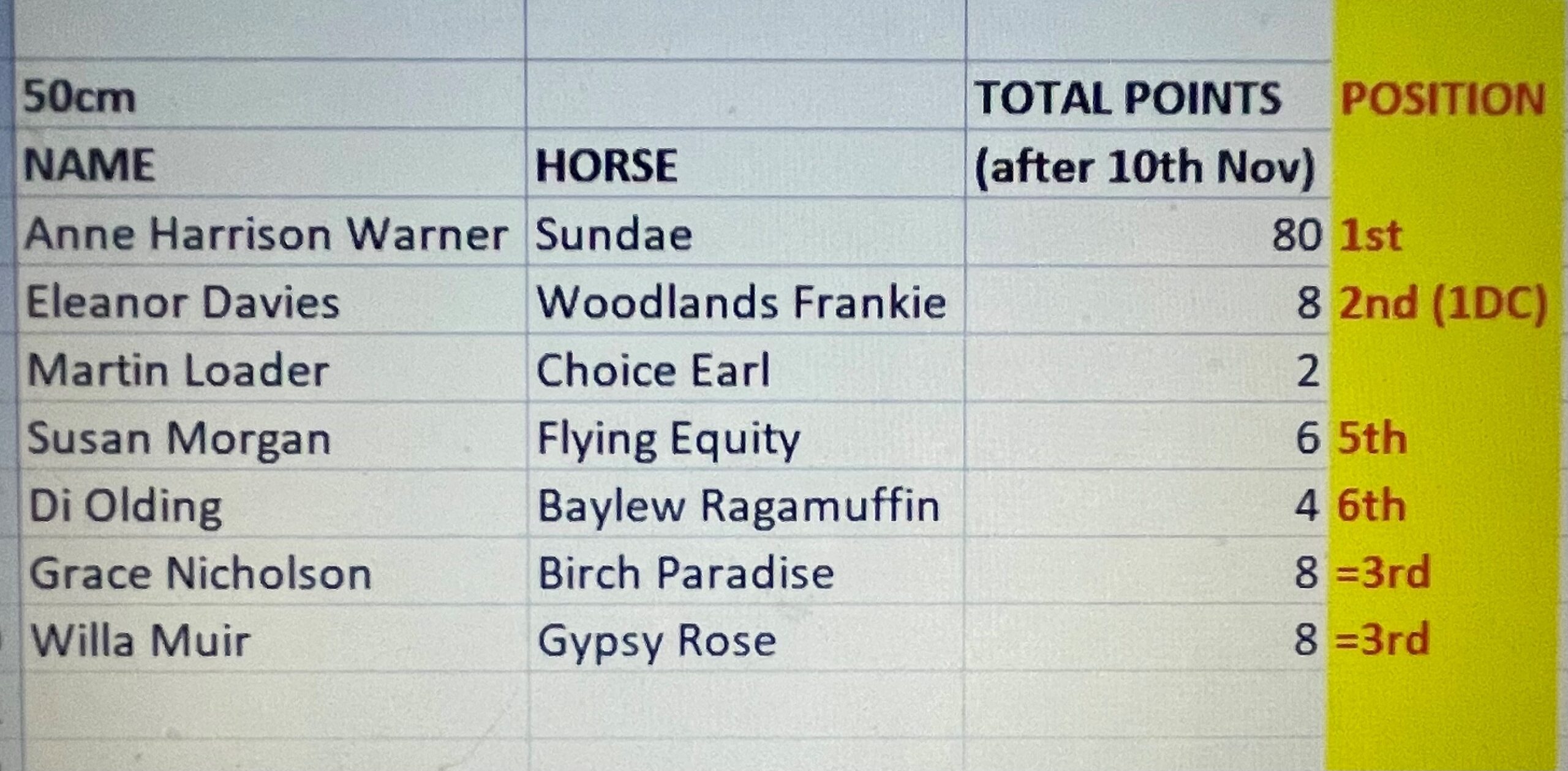Click the Choice Earl horse cell

[x=745, y=368]
